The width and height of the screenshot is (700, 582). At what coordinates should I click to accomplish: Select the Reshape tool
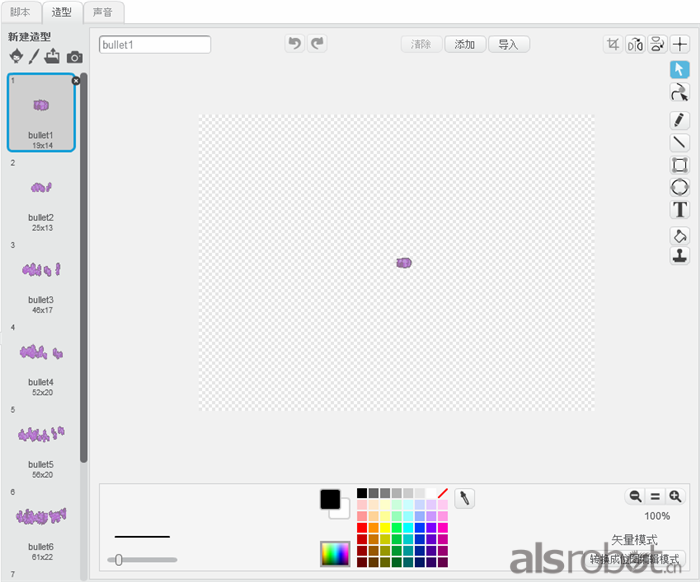[679, 92]
